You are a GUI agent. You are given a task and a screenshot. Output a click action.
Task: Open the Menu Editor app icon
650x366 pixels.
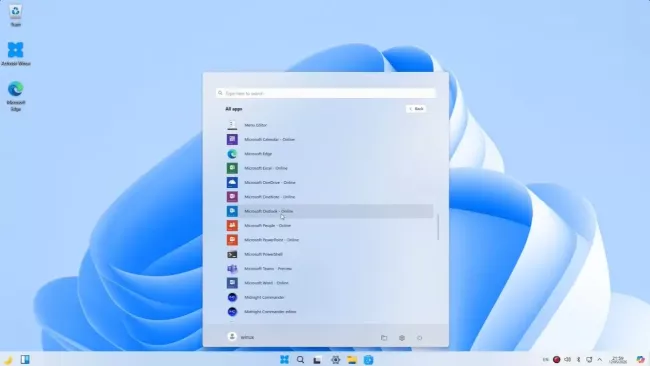pyautogui.click(x=232, y=125)
